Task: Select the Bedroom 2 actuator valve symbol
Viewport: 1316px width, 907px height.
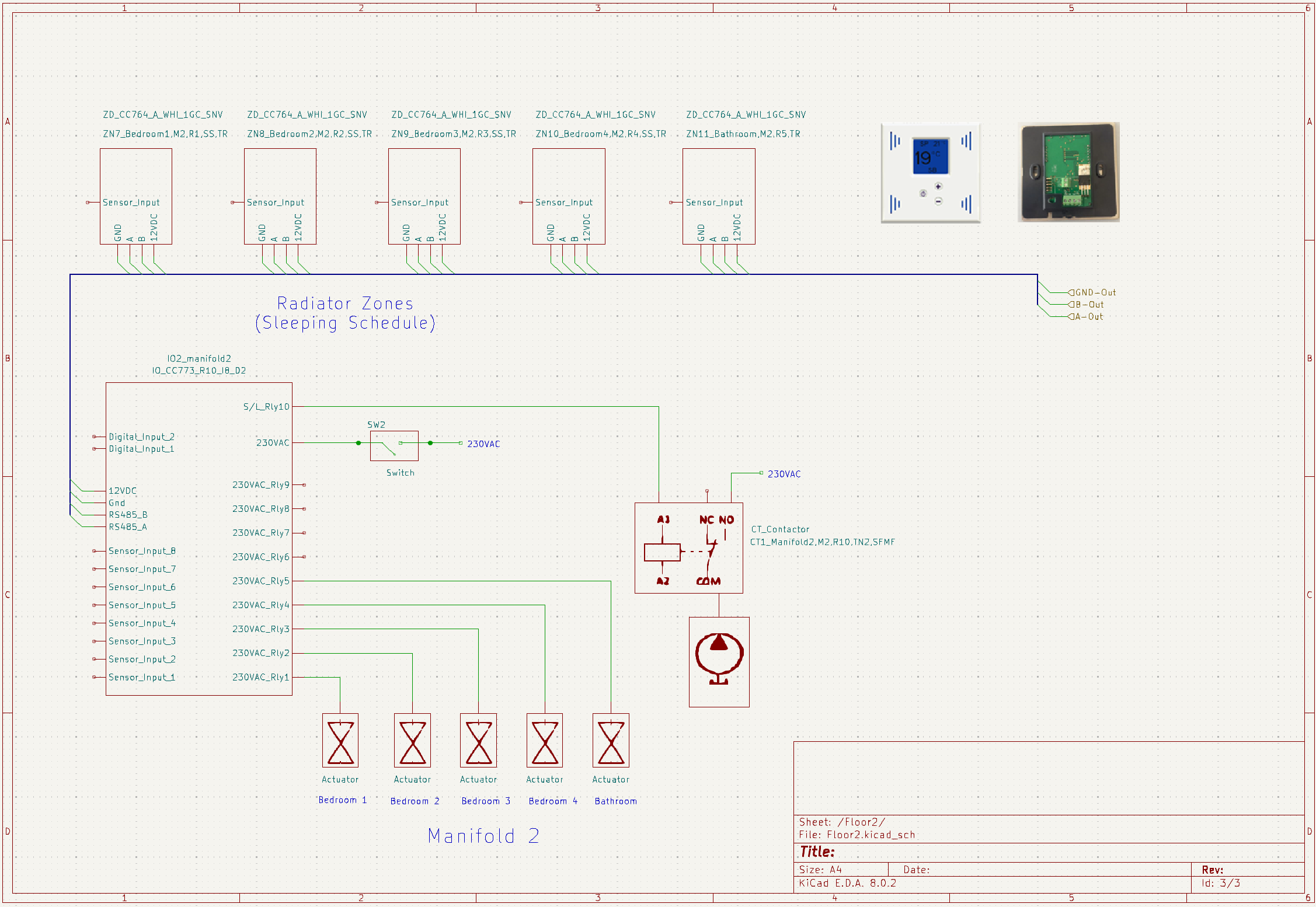Action: pyautogui.click(x=412, y=741)
